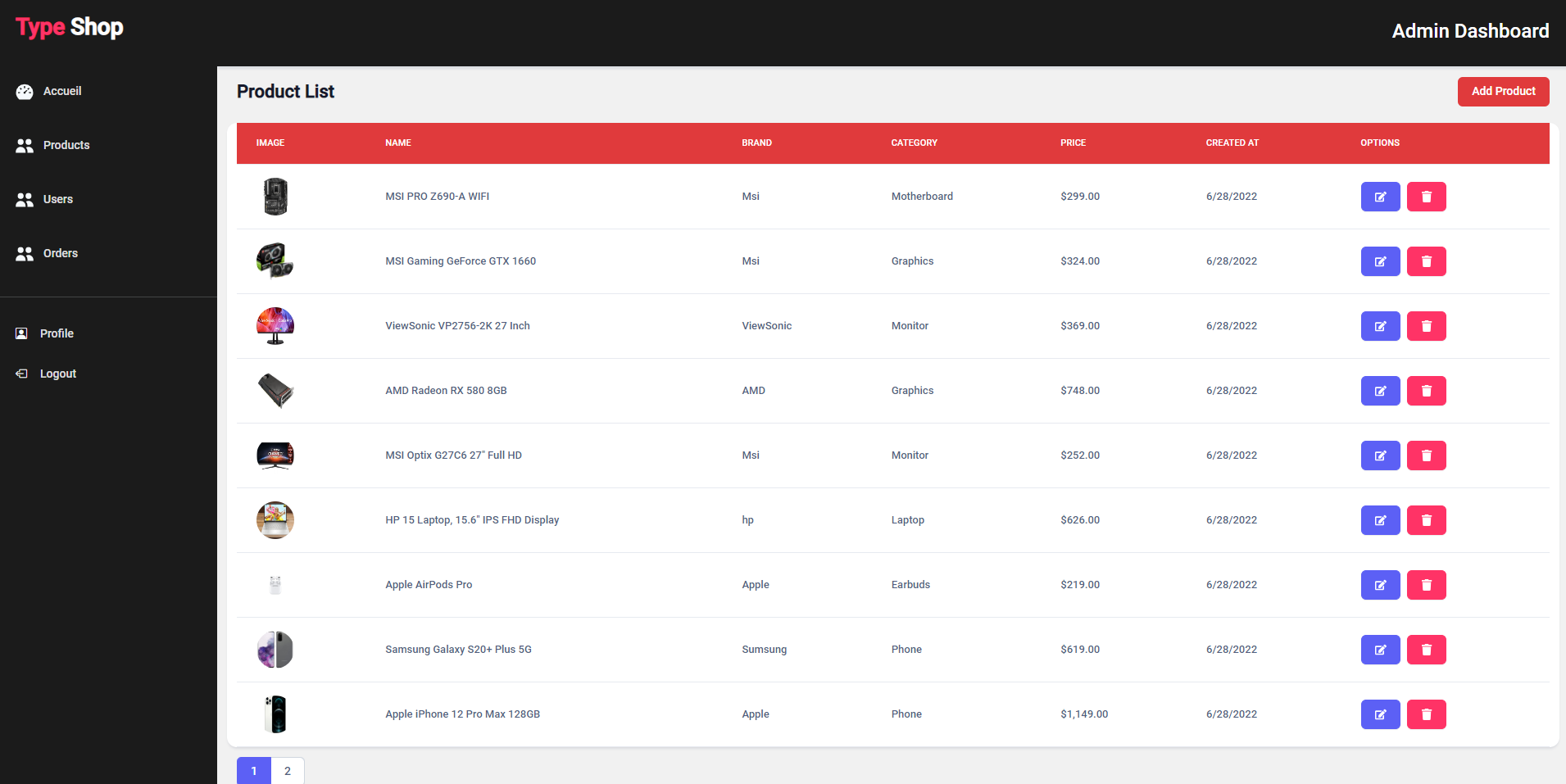Click the Products sidebar icon
Image resolution: width=1566 pixels, height=784 pixels.
click(x=25, y=146)
